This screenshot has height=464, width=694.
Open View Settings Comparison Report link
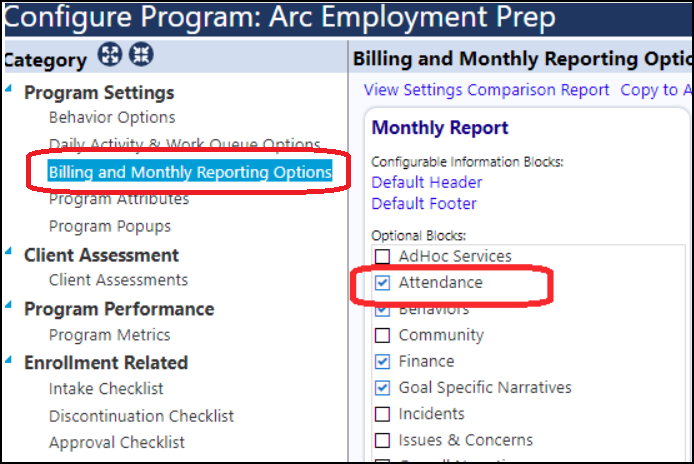(x=486, y=90)
